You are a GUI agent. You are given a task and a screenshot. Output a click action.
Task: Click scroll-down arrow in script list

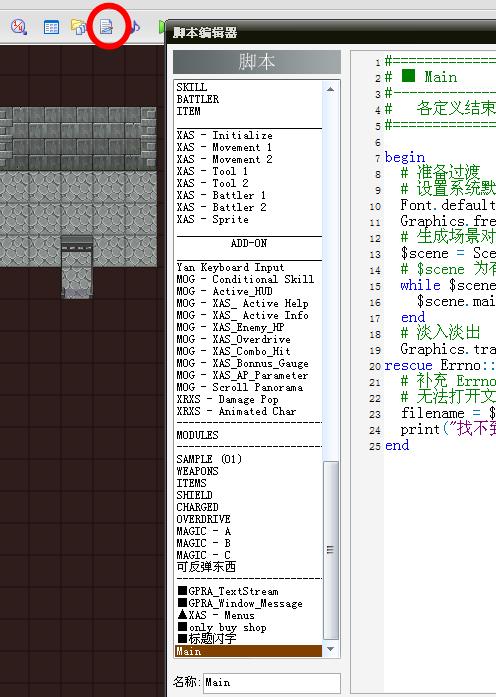tap(330, 649)
